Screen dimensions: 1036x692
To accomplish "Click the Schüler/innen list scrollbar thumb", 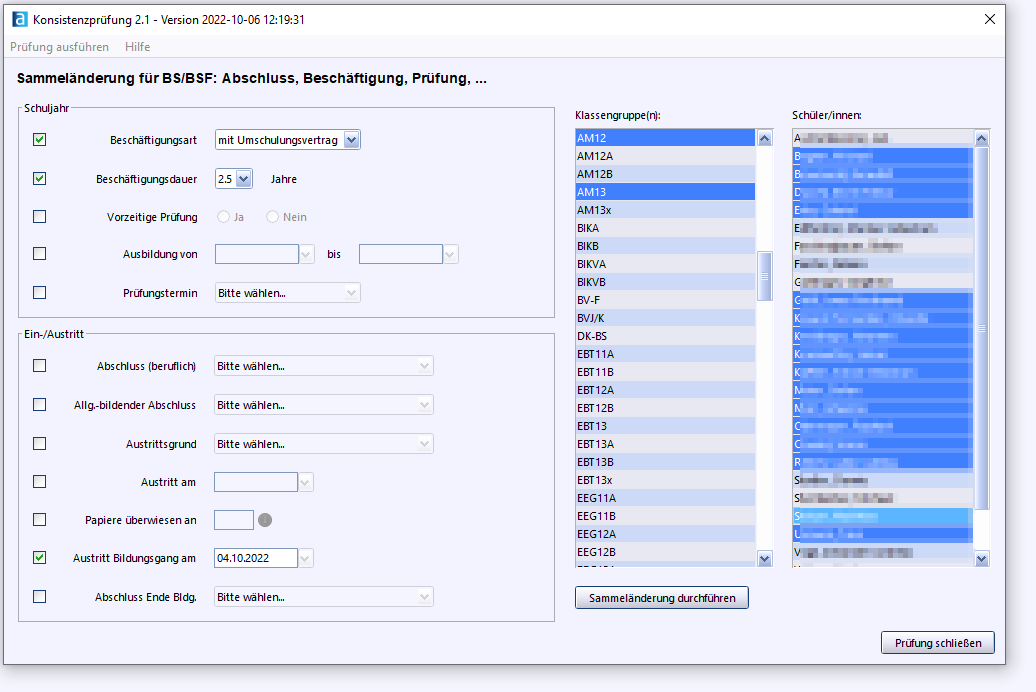I will click(x=982, y=328).
